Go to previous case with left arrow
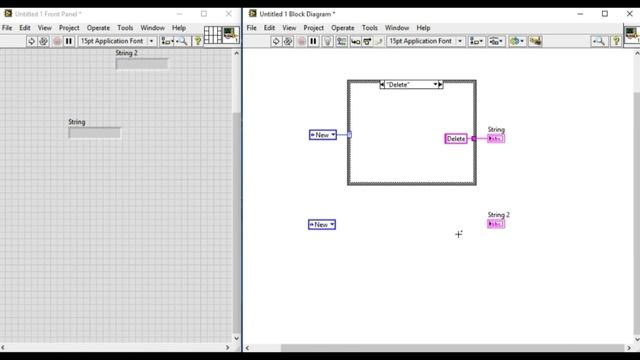 [x=382, y=84]
